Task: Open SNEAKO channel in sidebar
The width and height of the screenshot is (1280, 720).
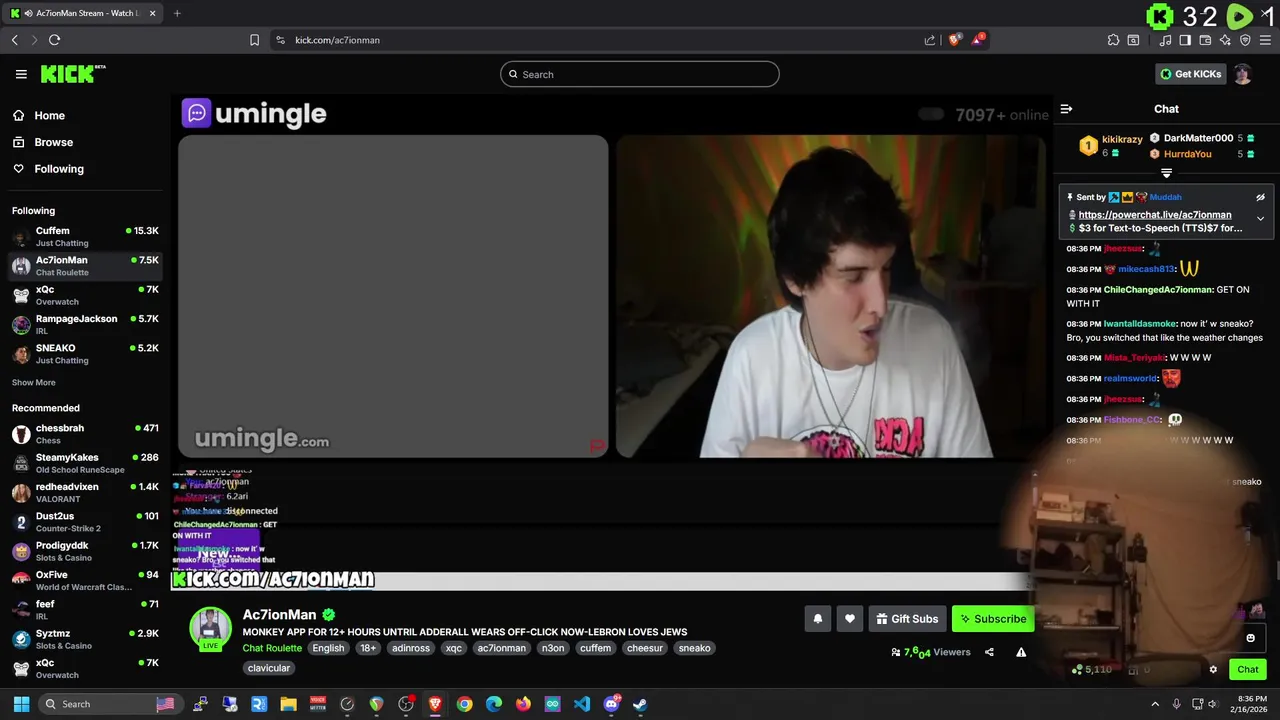Action: (85, 353)
